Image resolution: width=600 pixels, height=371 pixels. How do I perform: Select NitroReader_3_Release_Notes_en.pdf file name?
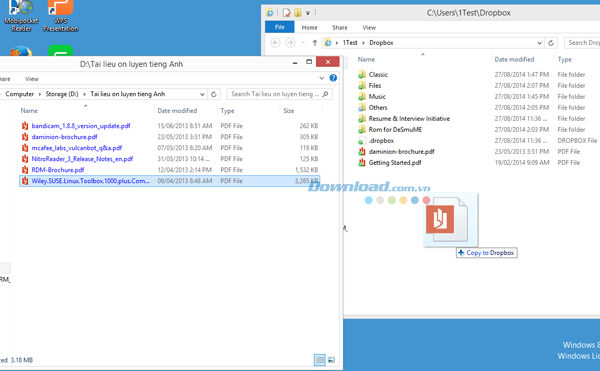82,159
